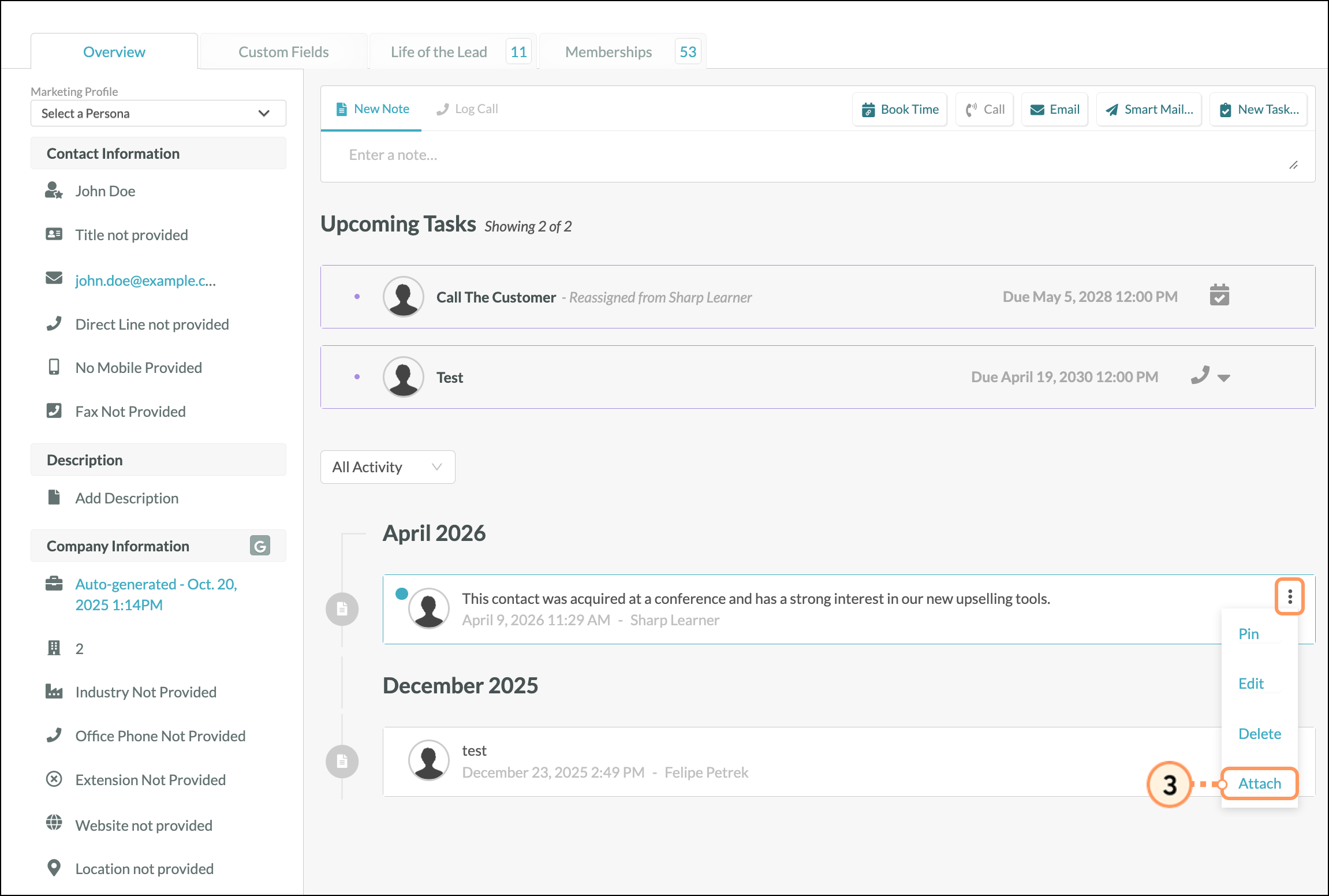
Task: Click the phone icon on the Test task
Action: pyautogui.click(x=1200, y=376)
